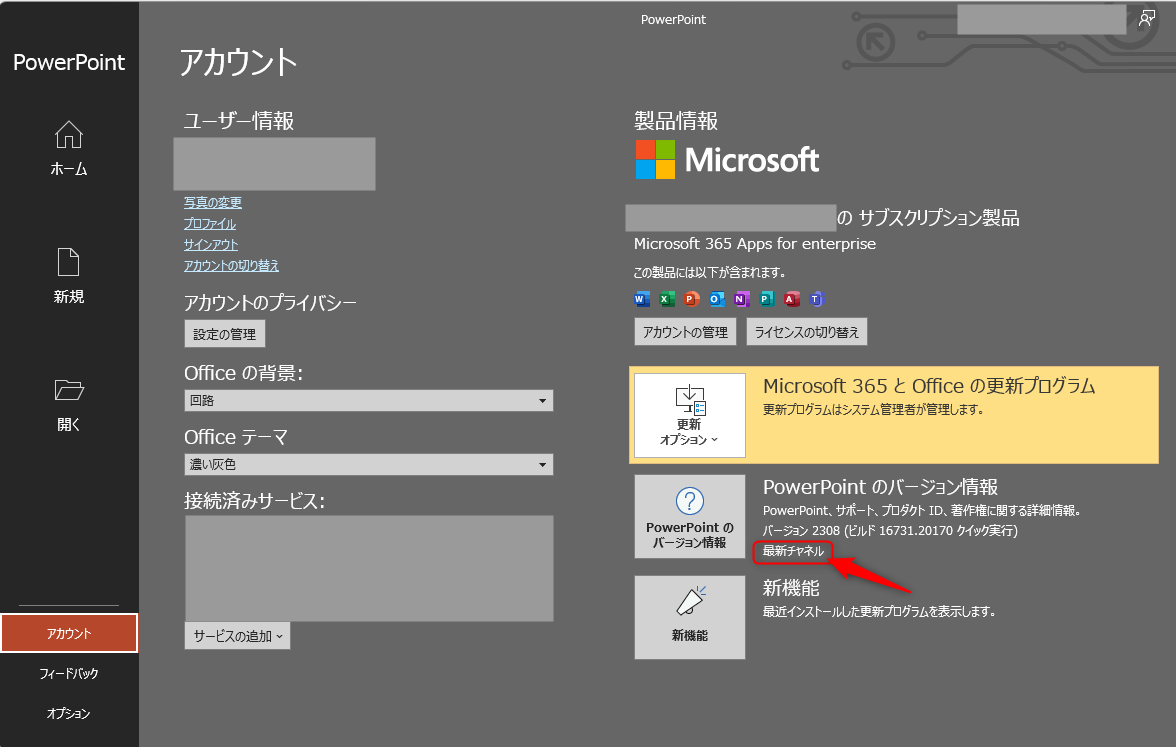Screen dimensions: 1176x747
Task: Click the 接続済みサービス list box
Action: (369, 568)
